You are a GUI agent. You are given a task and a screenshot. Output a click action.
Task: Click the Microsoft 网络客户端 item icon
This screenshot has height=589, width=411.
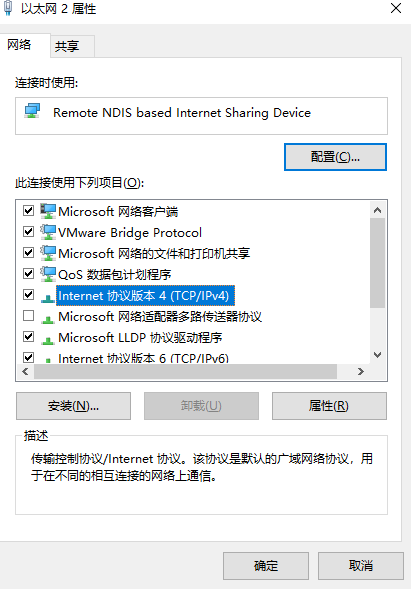tap(48, 211)
